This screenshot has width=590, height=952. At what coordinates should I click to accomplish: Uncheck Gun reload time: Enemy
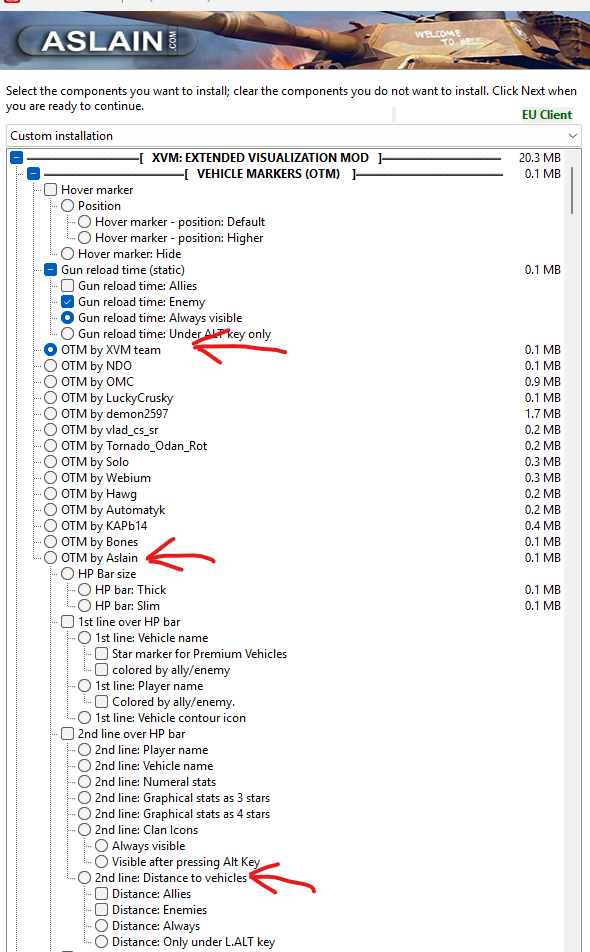tap(67, 302)
